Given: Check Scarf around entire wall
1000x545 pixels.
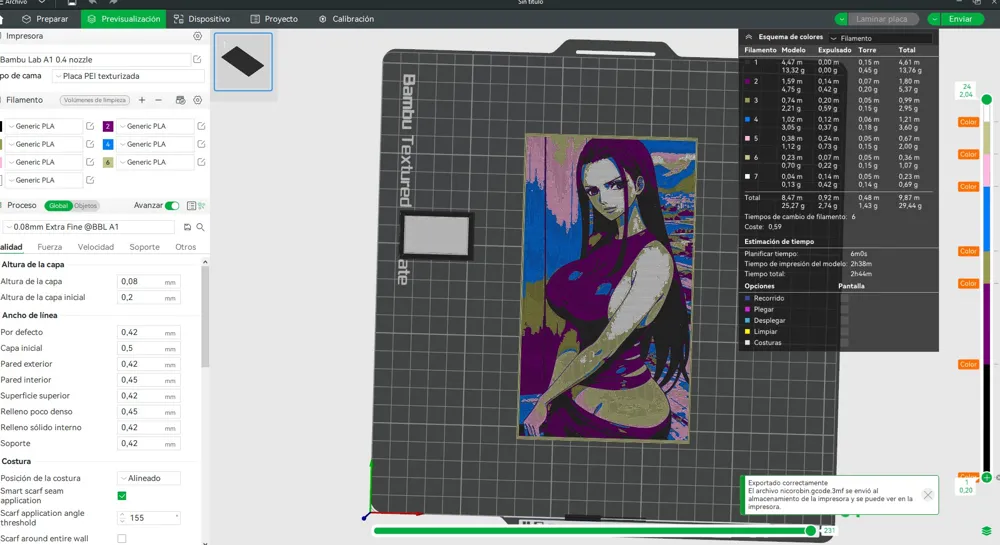Looking at the screenshot, I should 122,539.
